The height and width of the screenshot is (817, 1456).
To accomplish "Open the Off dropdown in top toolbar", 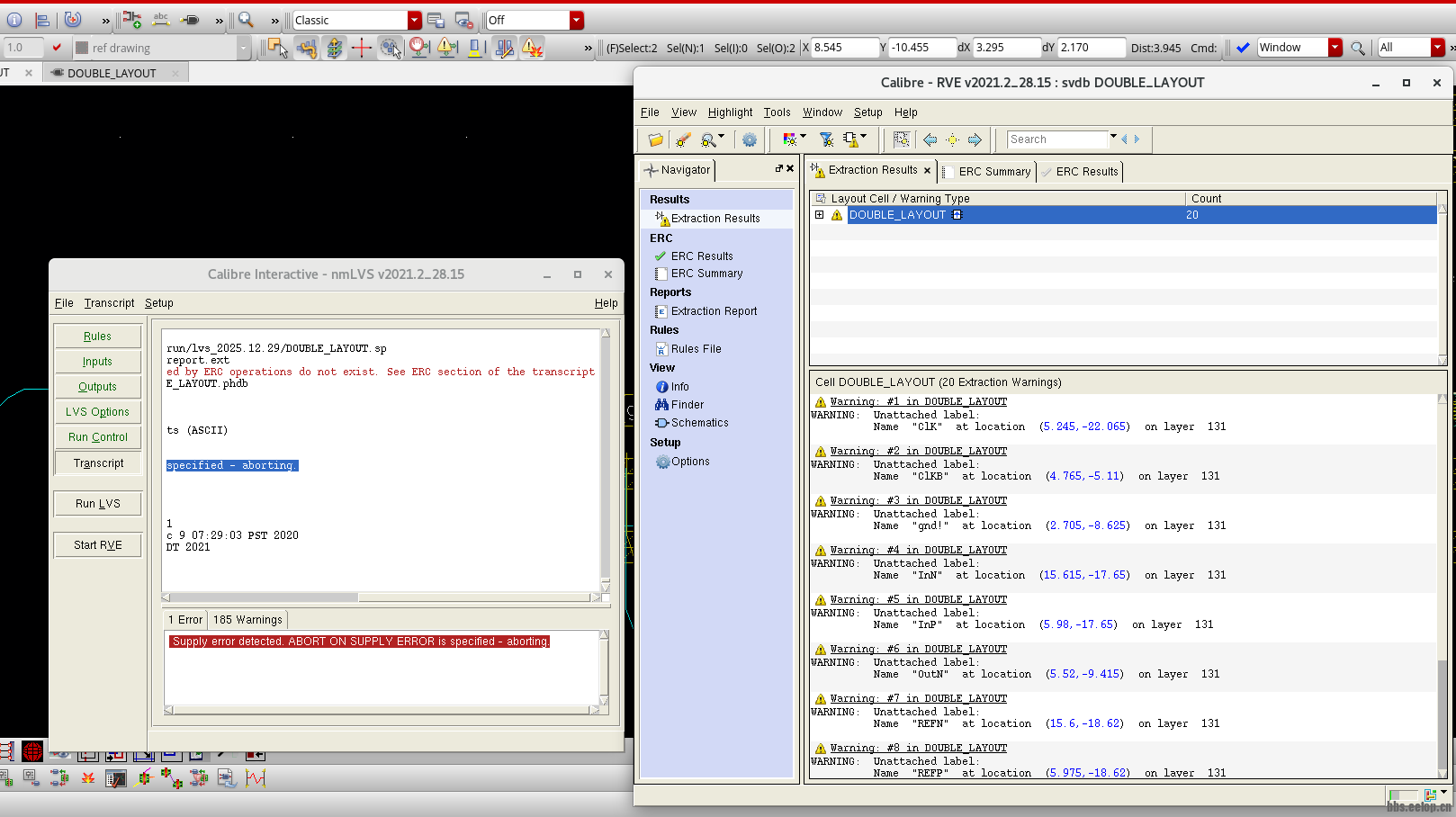I will (x=576, y=20).
